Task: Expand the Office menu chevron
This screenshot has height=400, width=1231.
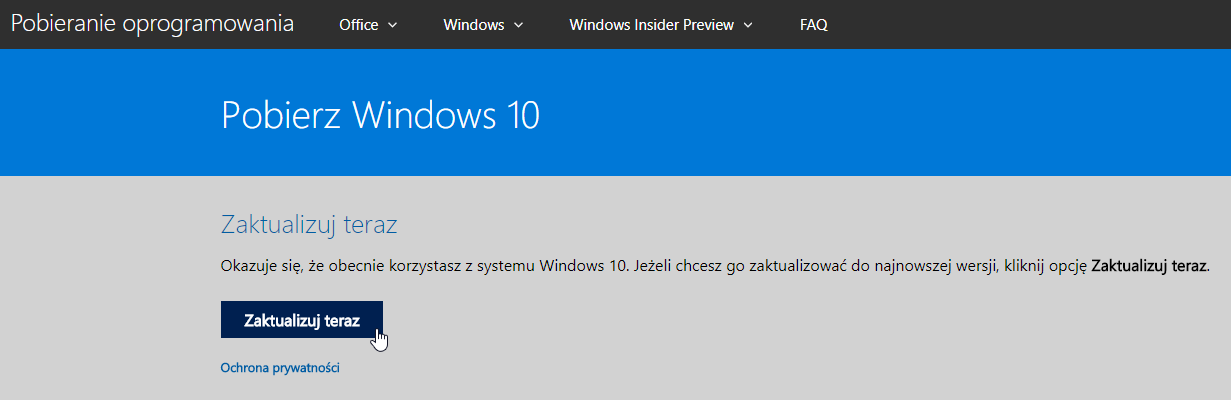Action: (392, 25)
